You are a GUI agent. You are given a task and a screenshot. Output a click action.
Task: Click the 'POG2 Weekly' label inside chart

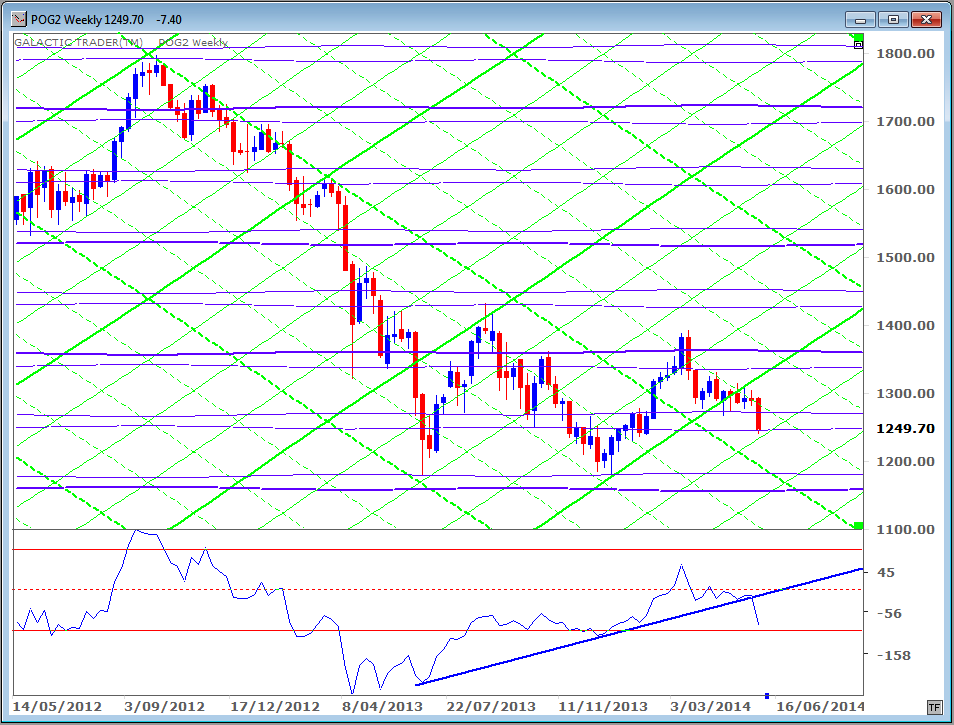click(193, 42)
